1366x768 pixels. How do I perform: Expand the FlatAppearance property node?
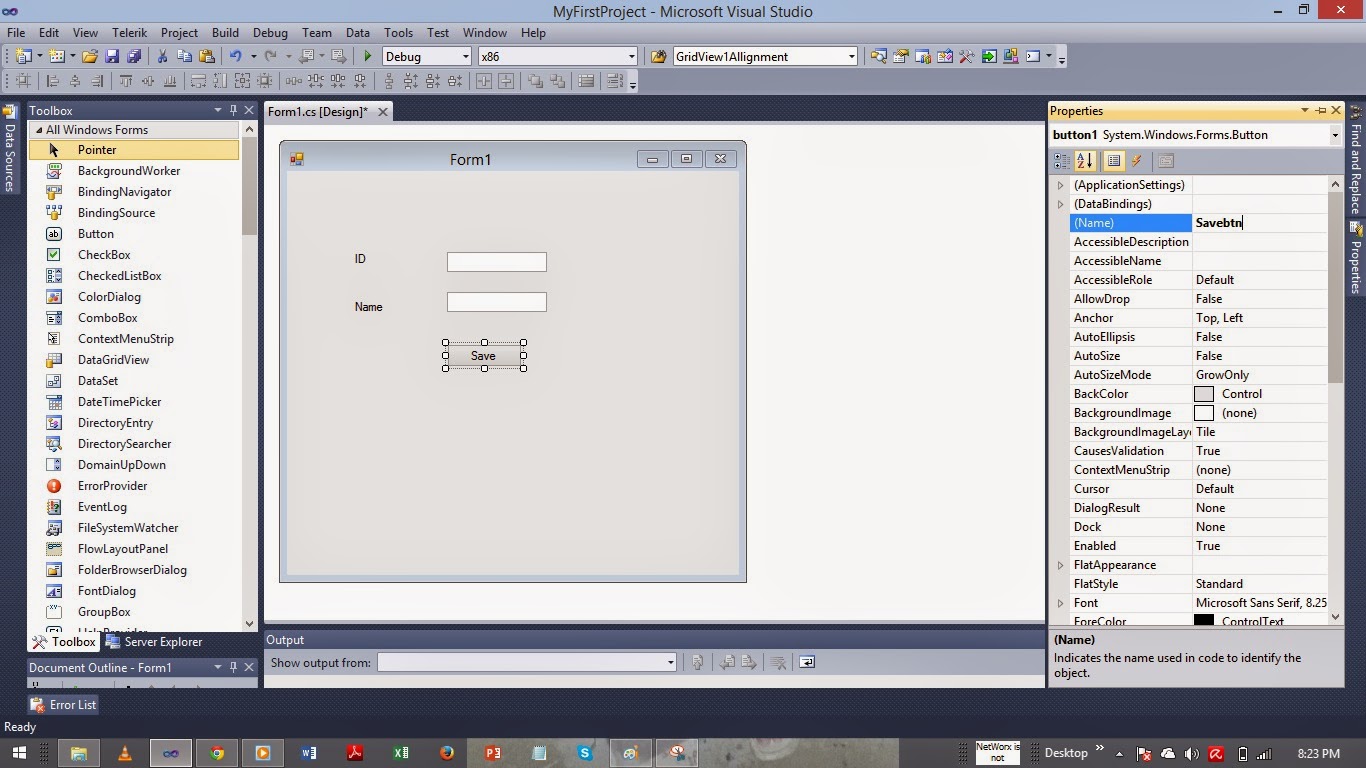pyautogui.click(x=1060, y=565)
